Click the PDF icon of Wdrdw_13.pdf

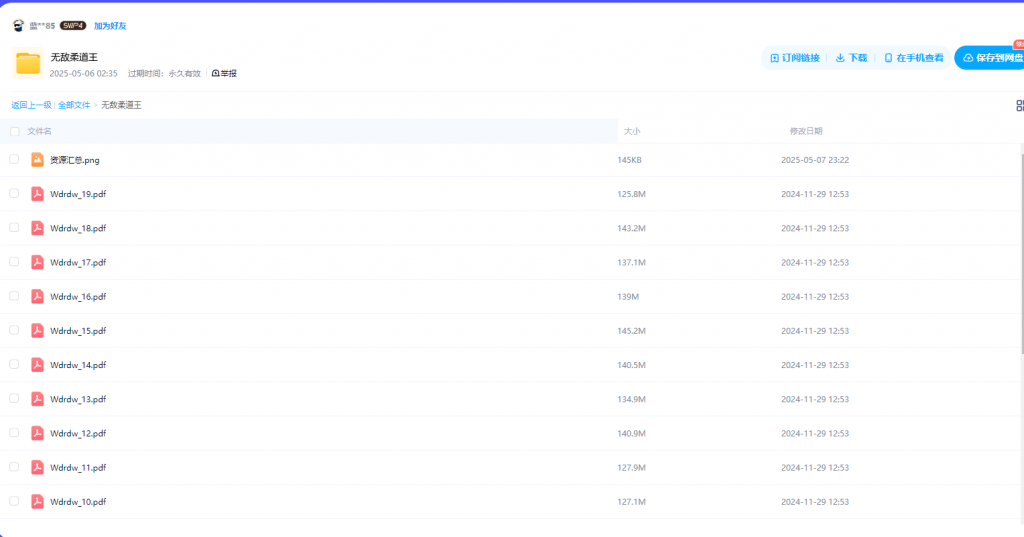[x=37, y=399]
